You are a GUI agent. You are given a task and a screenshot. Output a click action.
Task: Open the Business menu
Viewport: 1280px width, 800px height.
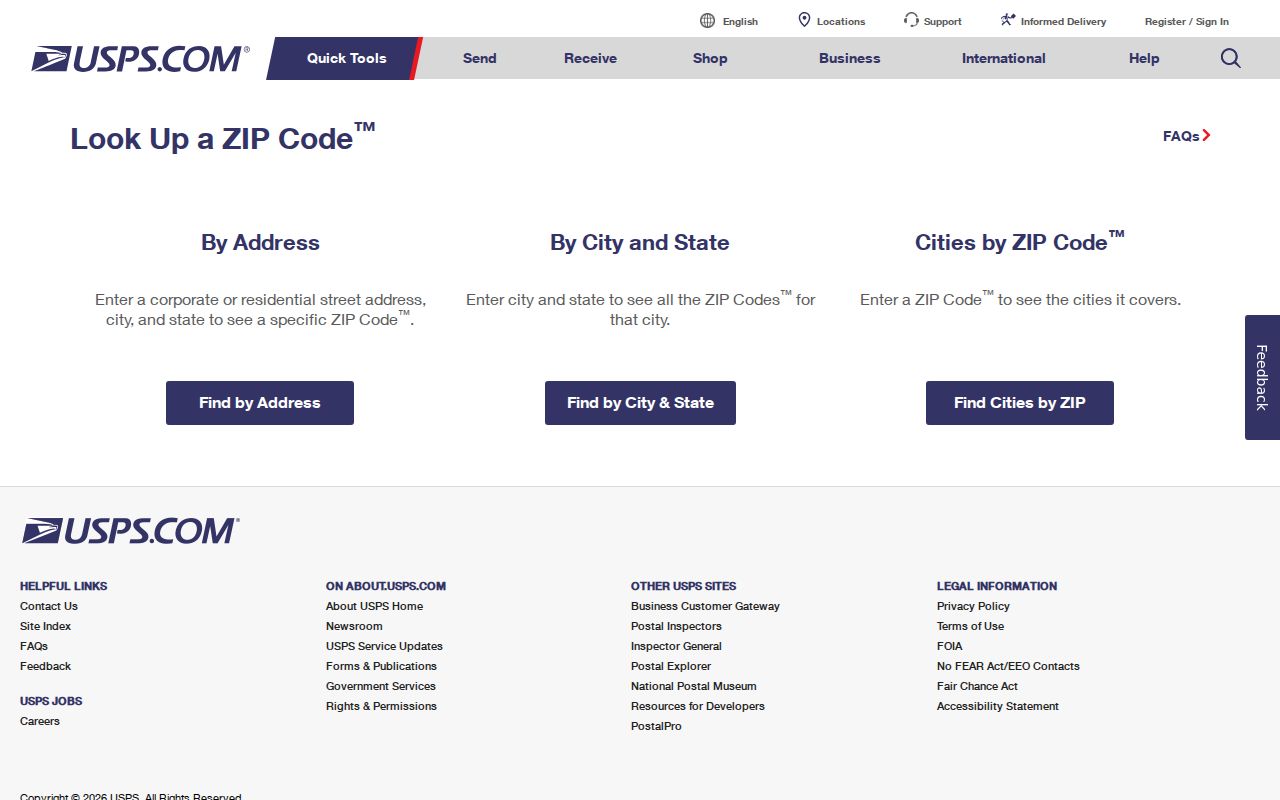tap(850, 58)
